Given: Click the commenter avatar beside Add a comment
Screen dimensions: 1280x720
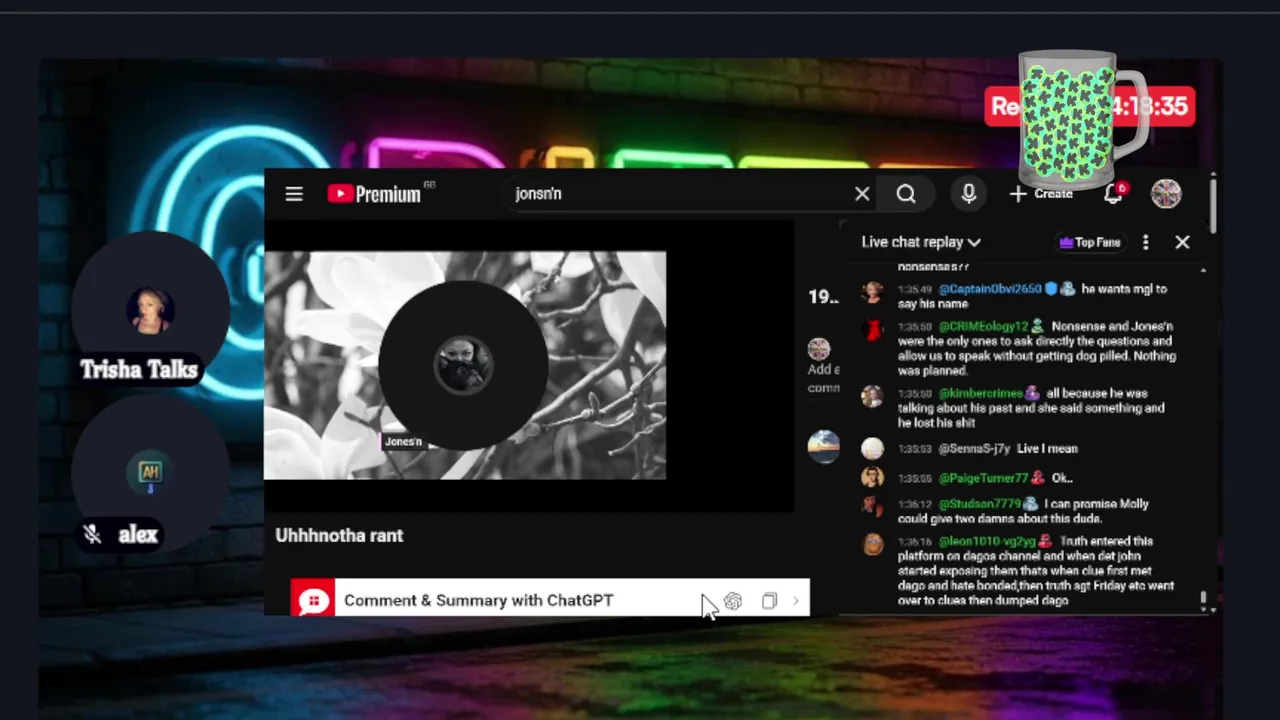Looking at the screenshot, I should click(819, 349).
